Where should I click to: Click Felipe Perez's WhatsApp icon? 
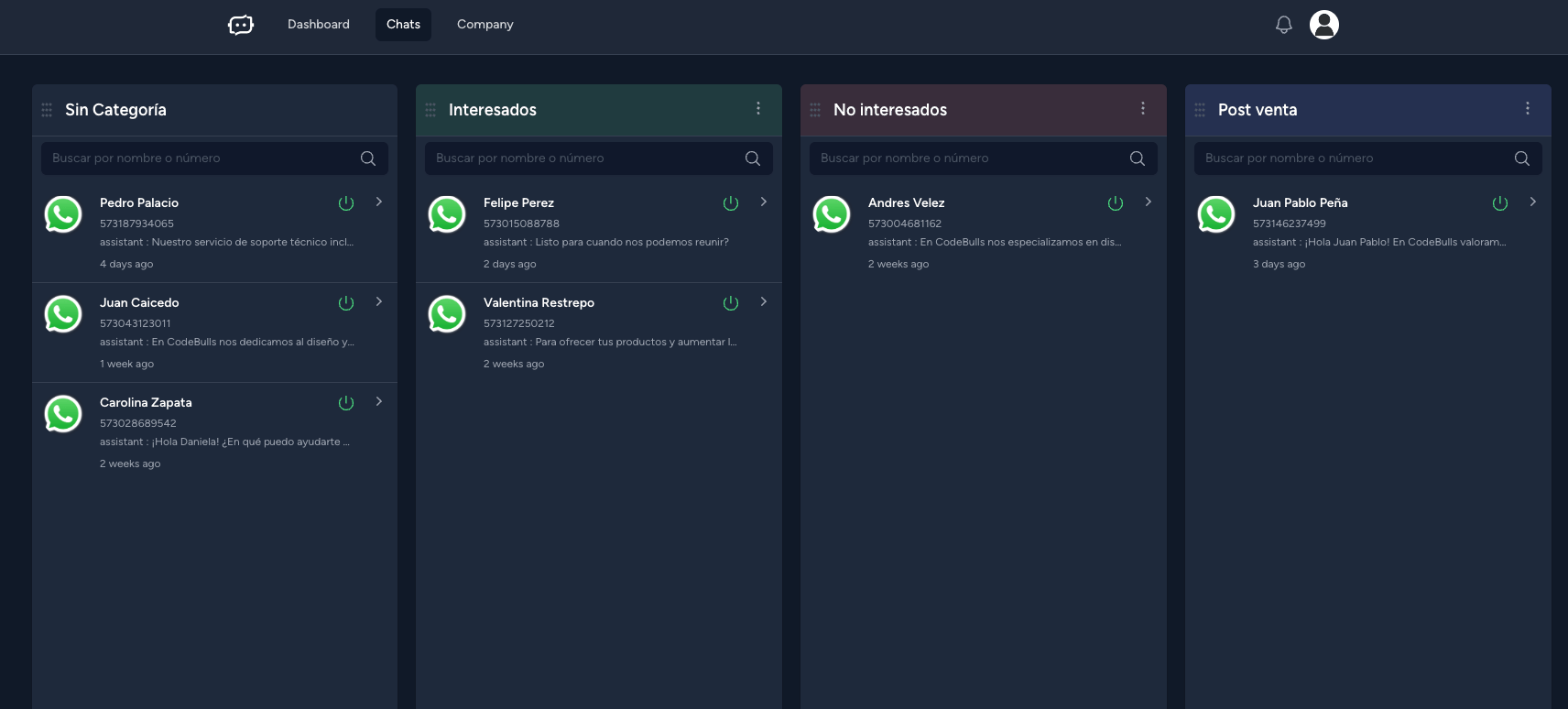[447, 214]
